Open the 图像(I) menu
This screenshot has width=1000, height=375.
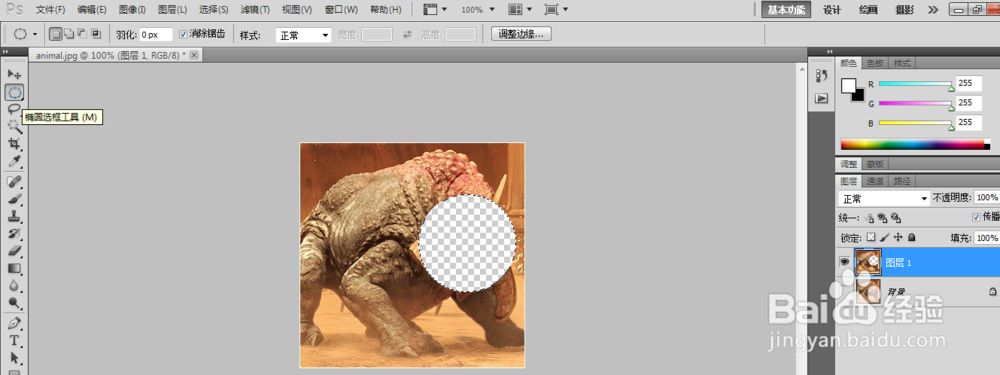click(x=132, y=10)
